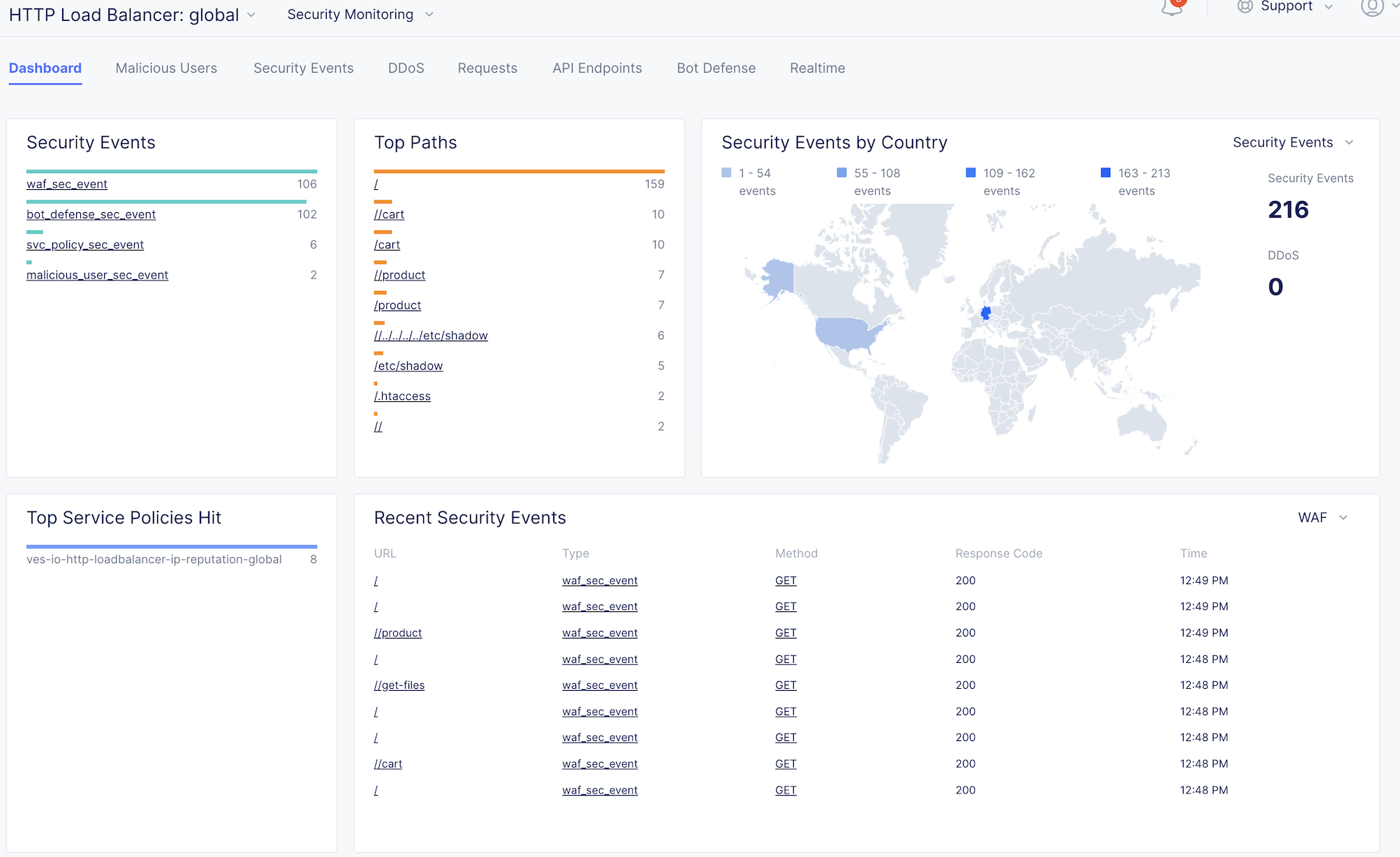Click the 163 - 213 events legend square
Screen dimensions: 1400x857
[x=1105, y=173]
